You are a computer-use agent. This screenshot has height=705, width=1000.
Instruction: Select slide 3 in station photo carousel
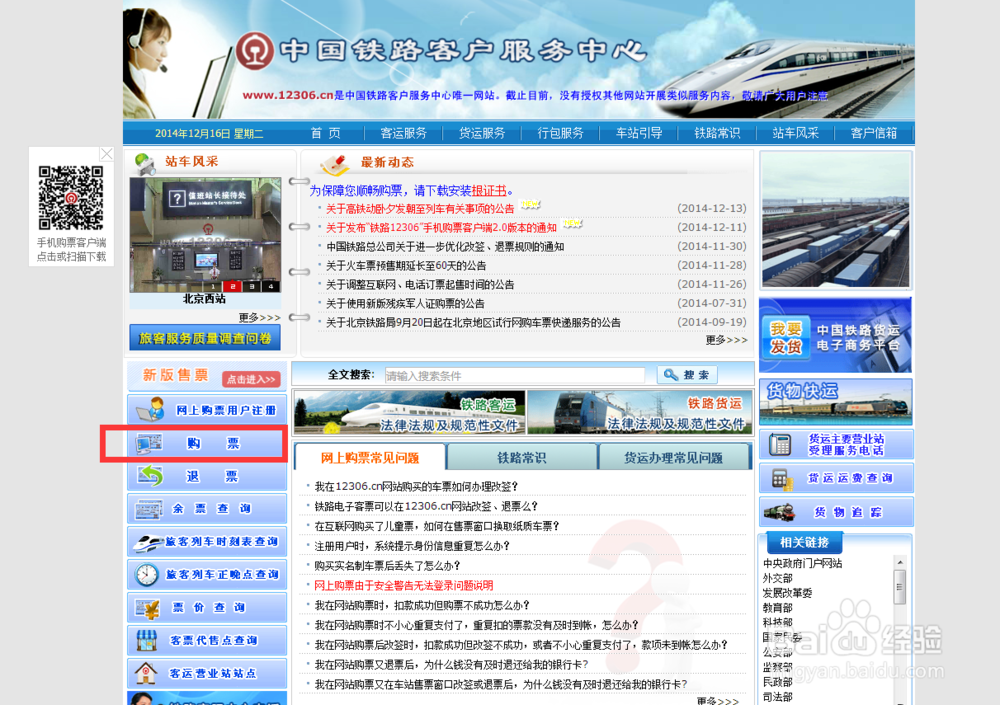(253, 286)
